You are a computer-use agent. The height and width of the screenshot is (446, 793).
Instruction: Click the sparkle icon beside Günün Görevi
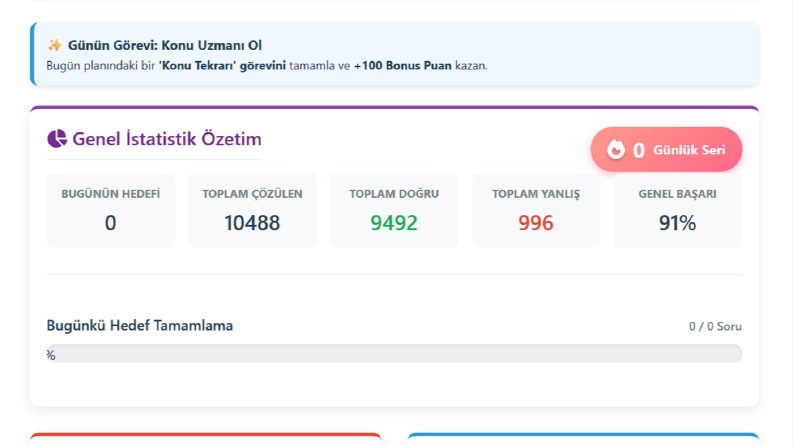[x=55, y=46]
